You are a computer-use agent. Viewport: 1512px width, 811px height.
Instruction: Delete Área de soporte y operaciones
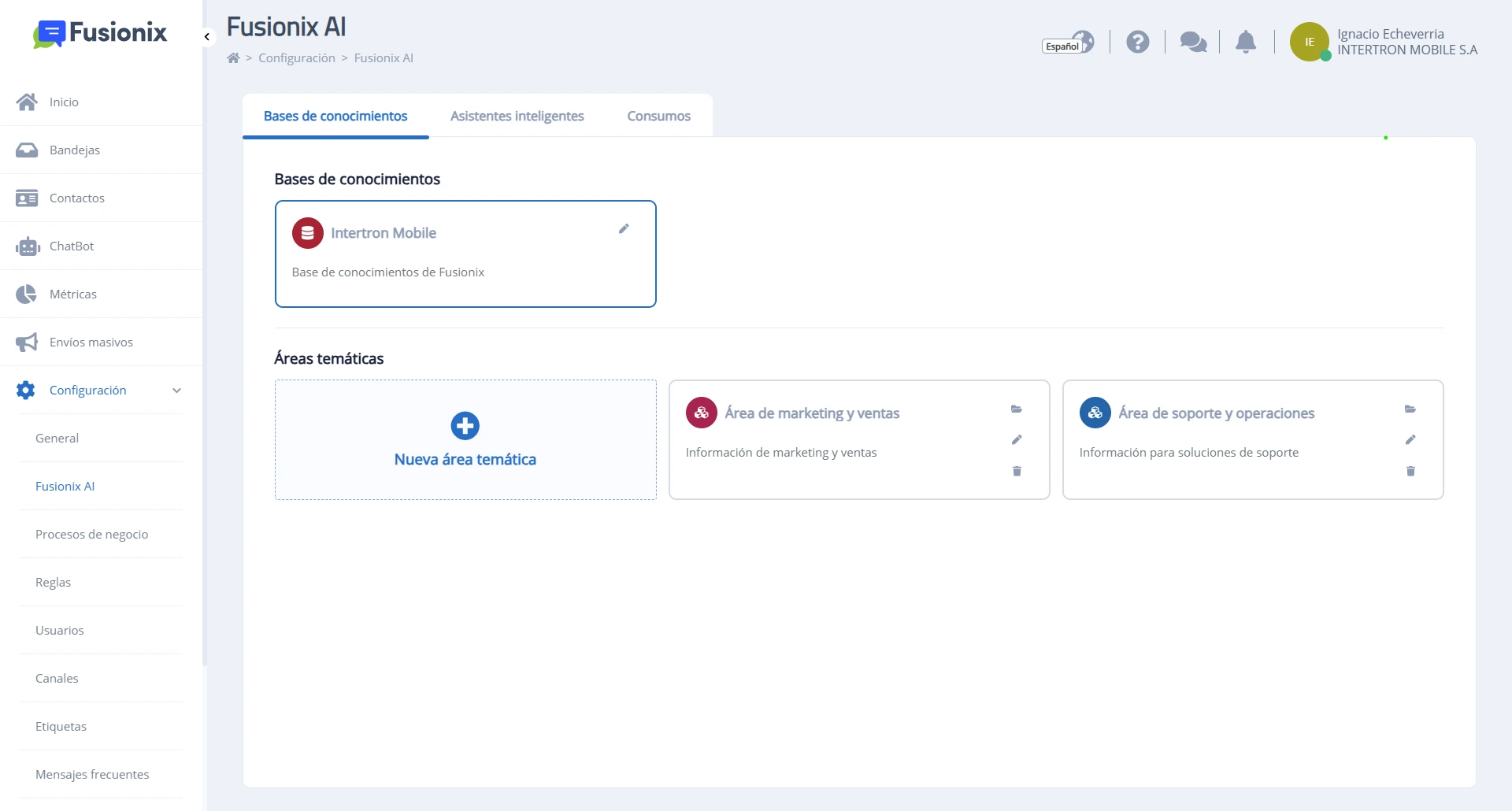click(x=1410, y=471)
